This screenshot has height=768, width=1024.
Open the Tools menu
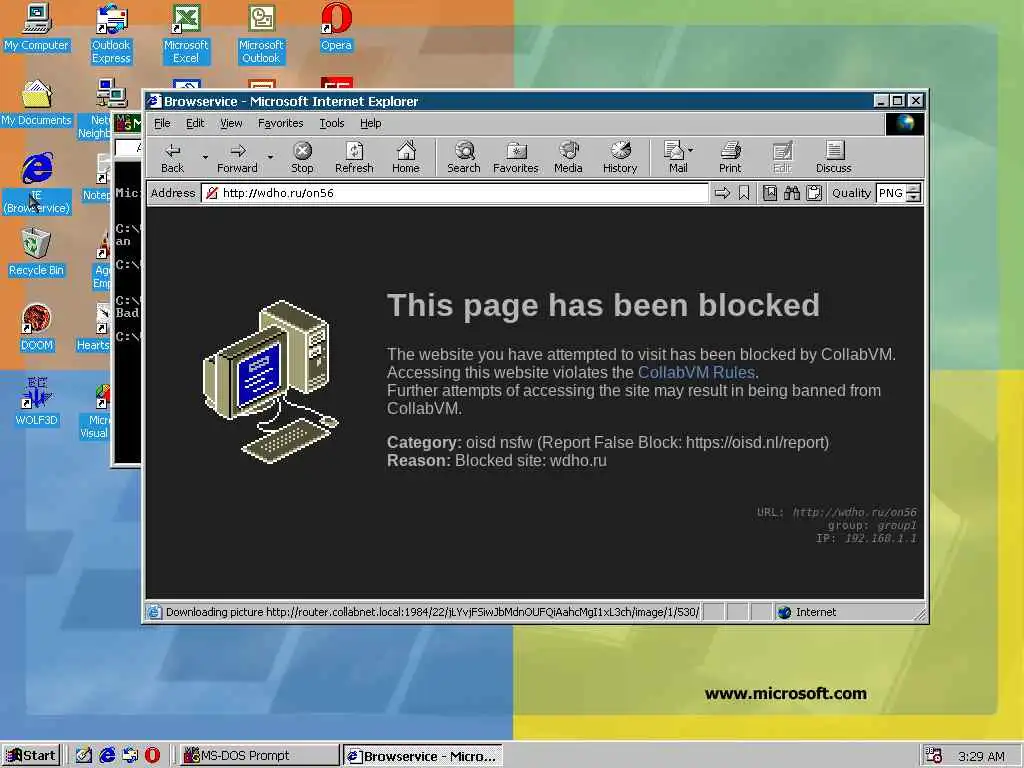point(332,123)
